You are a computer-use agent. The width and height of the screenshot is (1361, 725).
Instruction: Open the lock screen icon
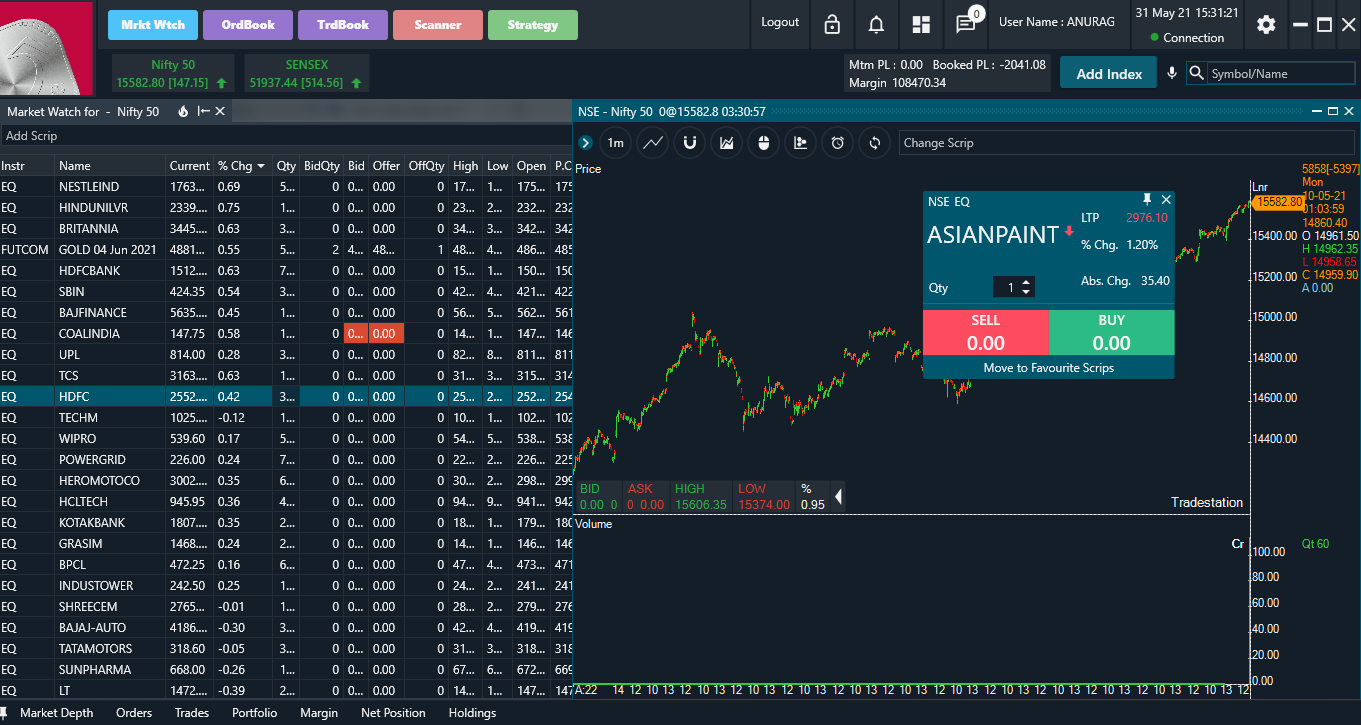832,25
